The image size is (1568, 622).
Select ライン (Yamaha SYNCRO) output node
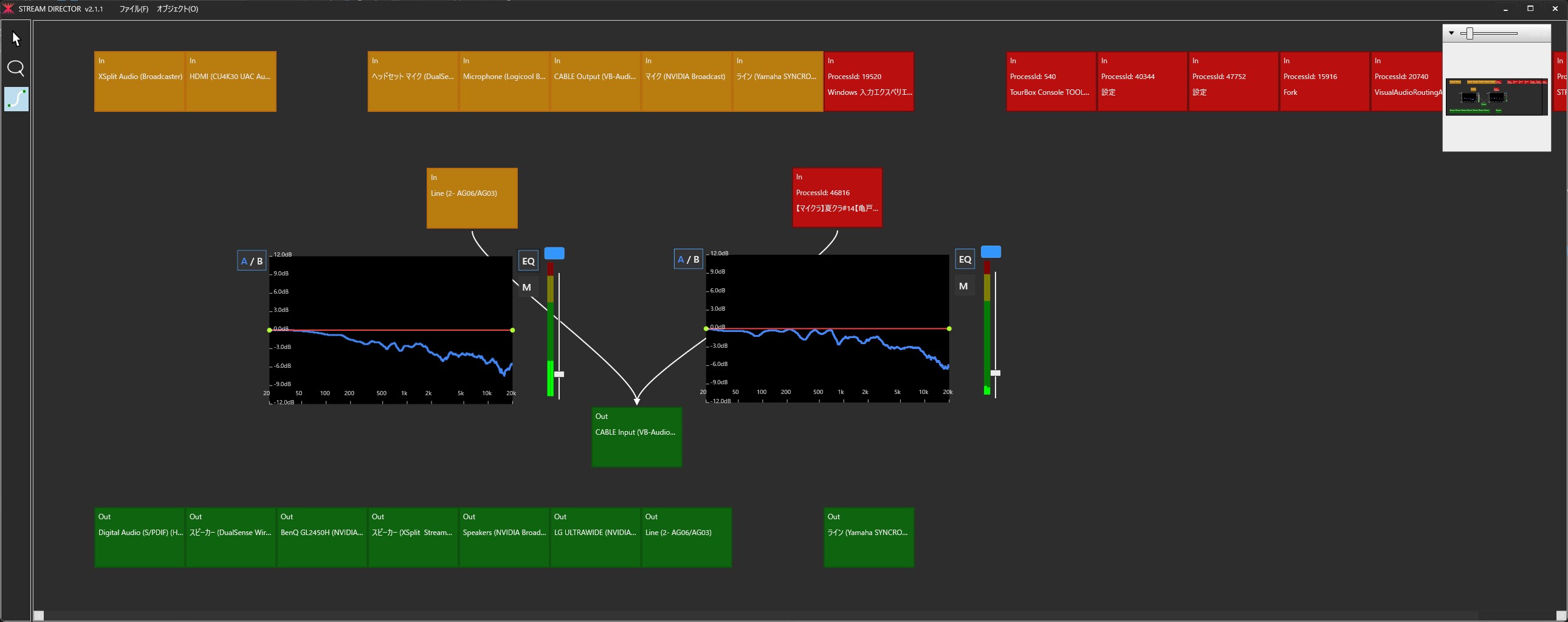click(x=868, y=537)
